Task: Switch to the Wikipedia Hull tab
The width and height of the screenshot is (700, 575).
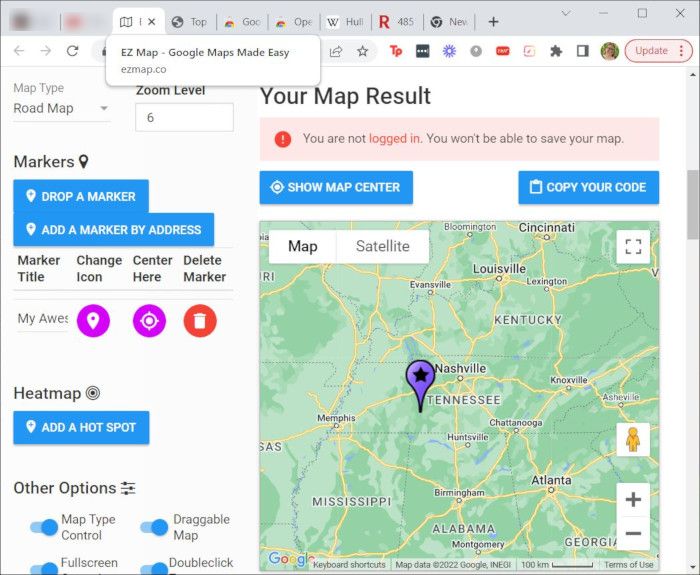Action: [x=346, y=21]
